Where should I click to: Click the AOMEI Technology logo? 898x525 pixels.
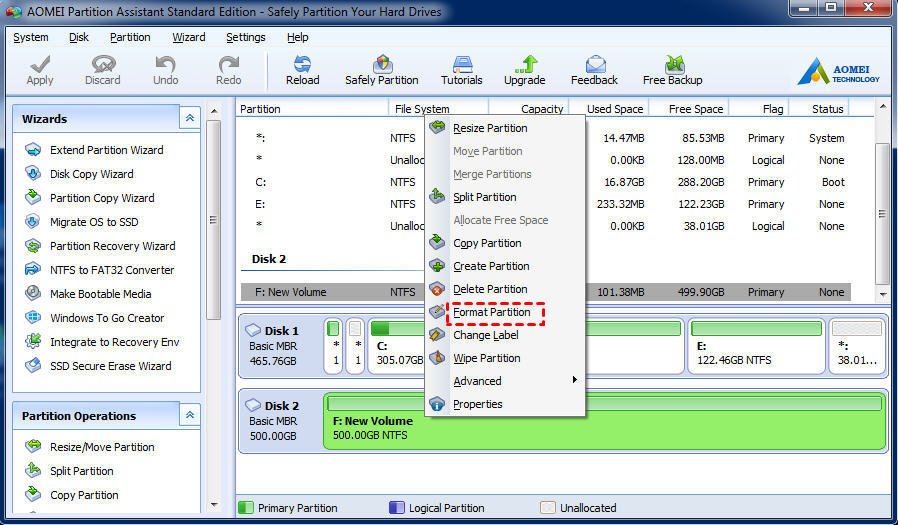point(838,72)
